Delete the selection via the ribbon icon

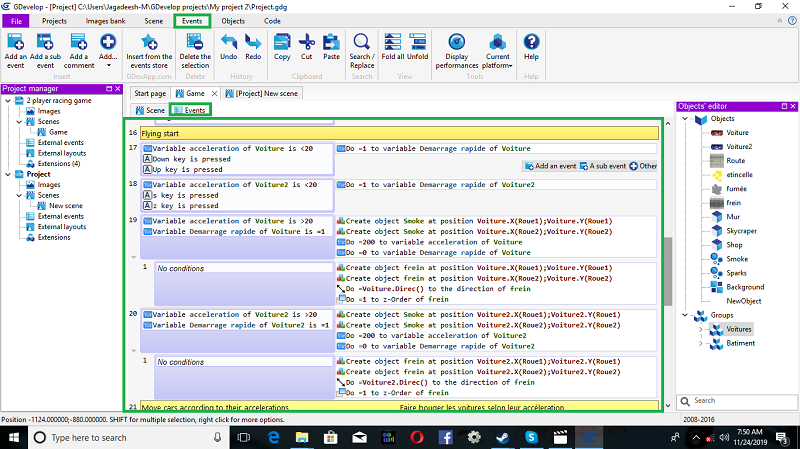coord(196,43)
